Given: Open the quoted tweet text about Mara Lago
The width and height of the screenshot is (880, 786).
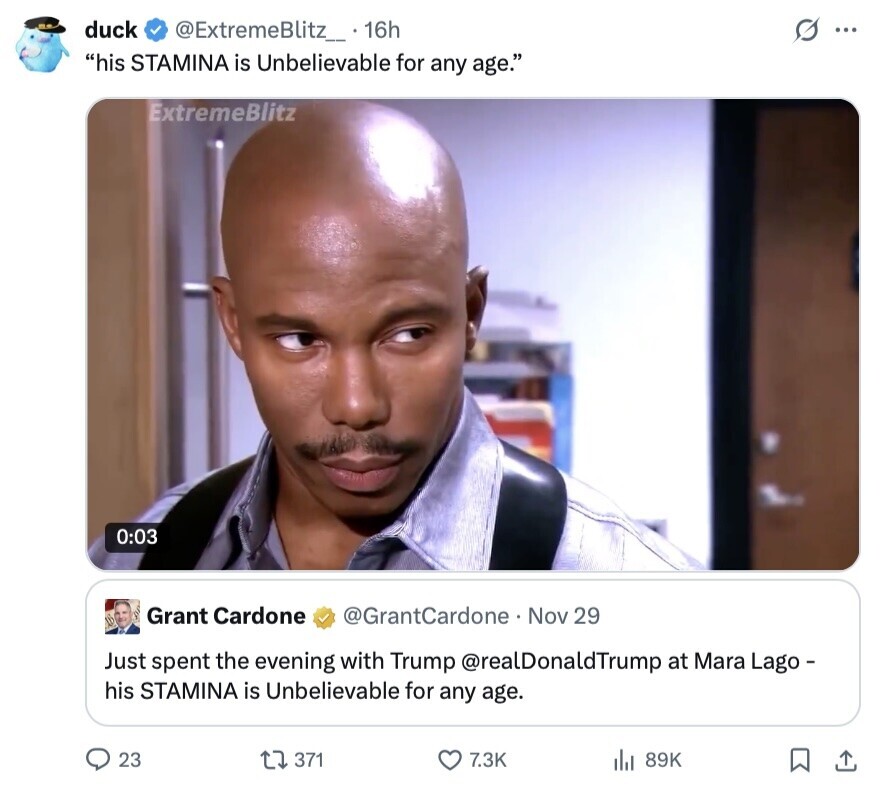Looking at the screenshot, I should pyautogui.click(x=460, y=676).
